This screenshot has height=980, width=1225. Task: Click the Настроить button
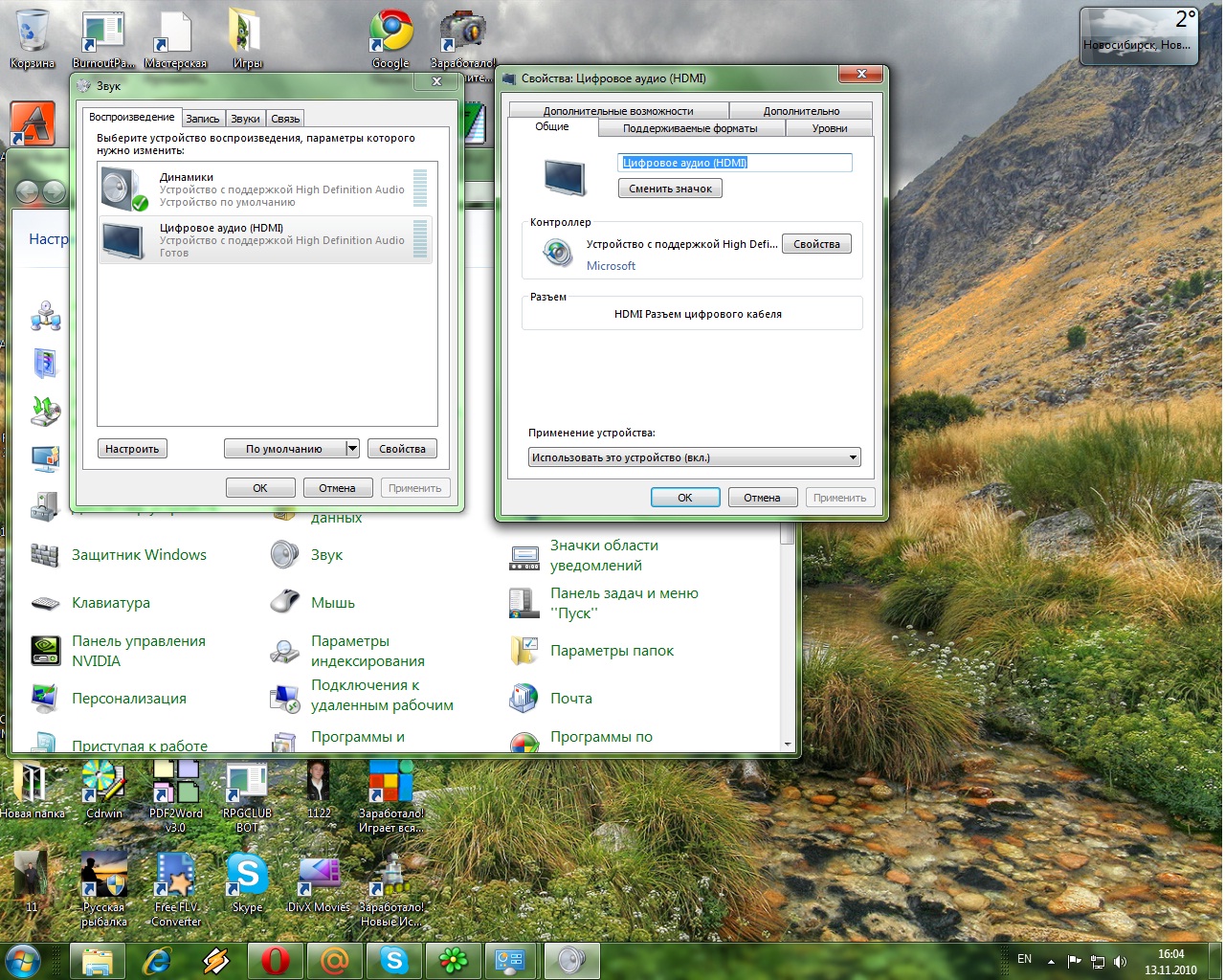coord(132,449)
